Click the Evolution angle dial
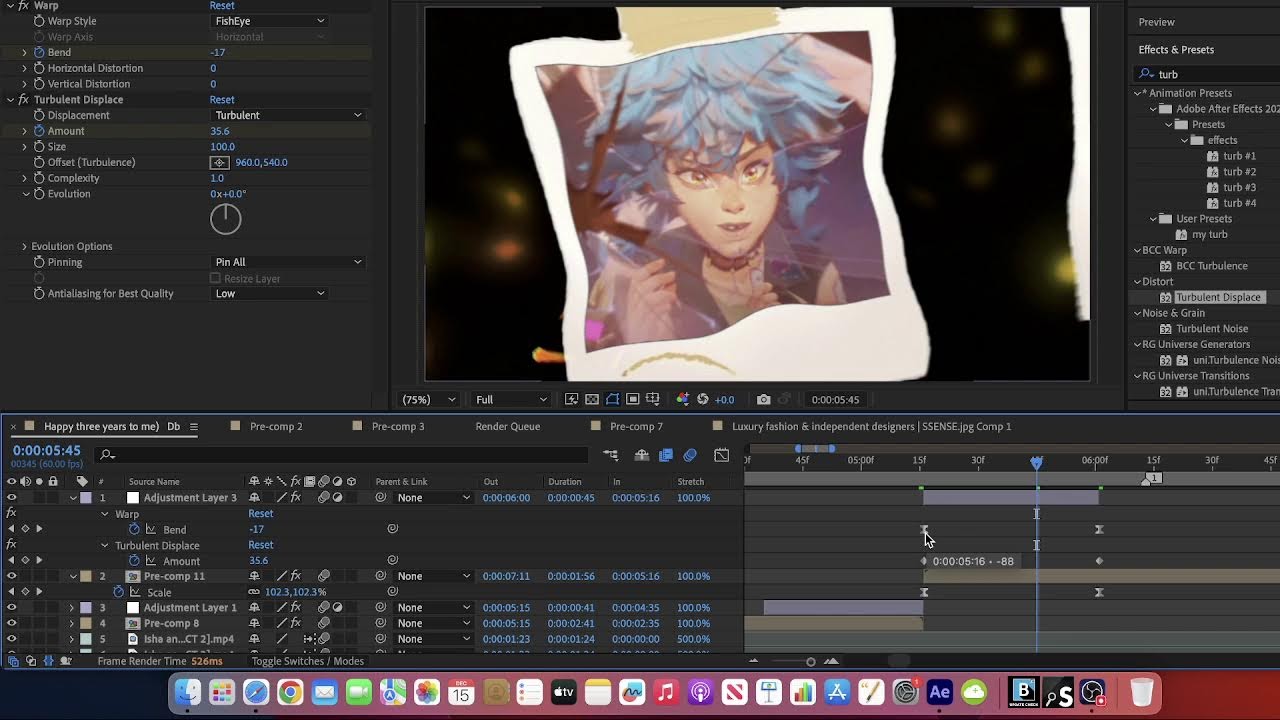Screen dimensions: 1280x720 (x=226, y=219)
